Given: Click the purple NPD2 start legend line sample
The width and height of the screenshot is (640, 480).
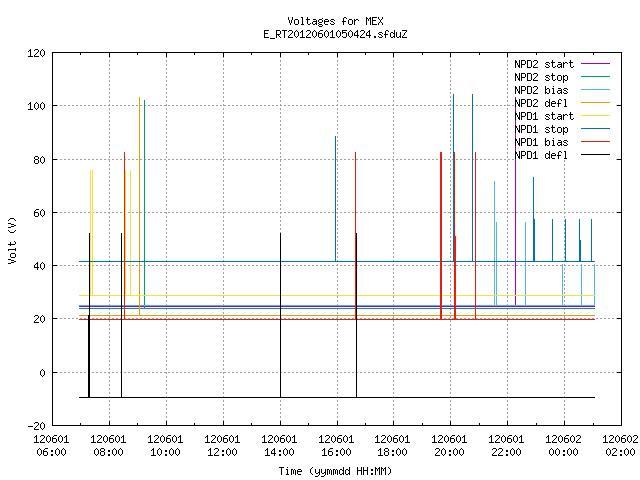Looking at the screenshot, I should 595,64.
